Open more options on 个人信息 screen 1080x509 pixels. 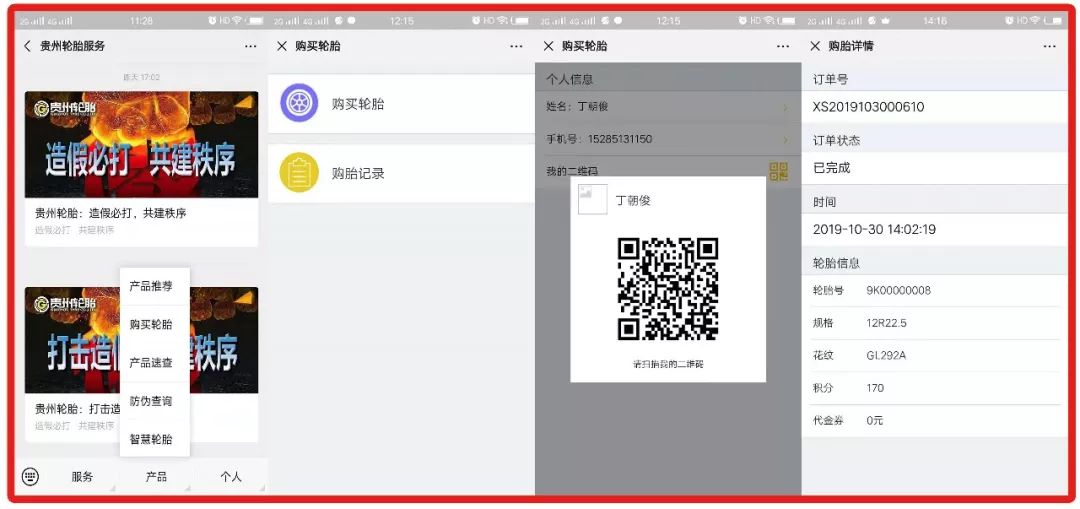783,46
